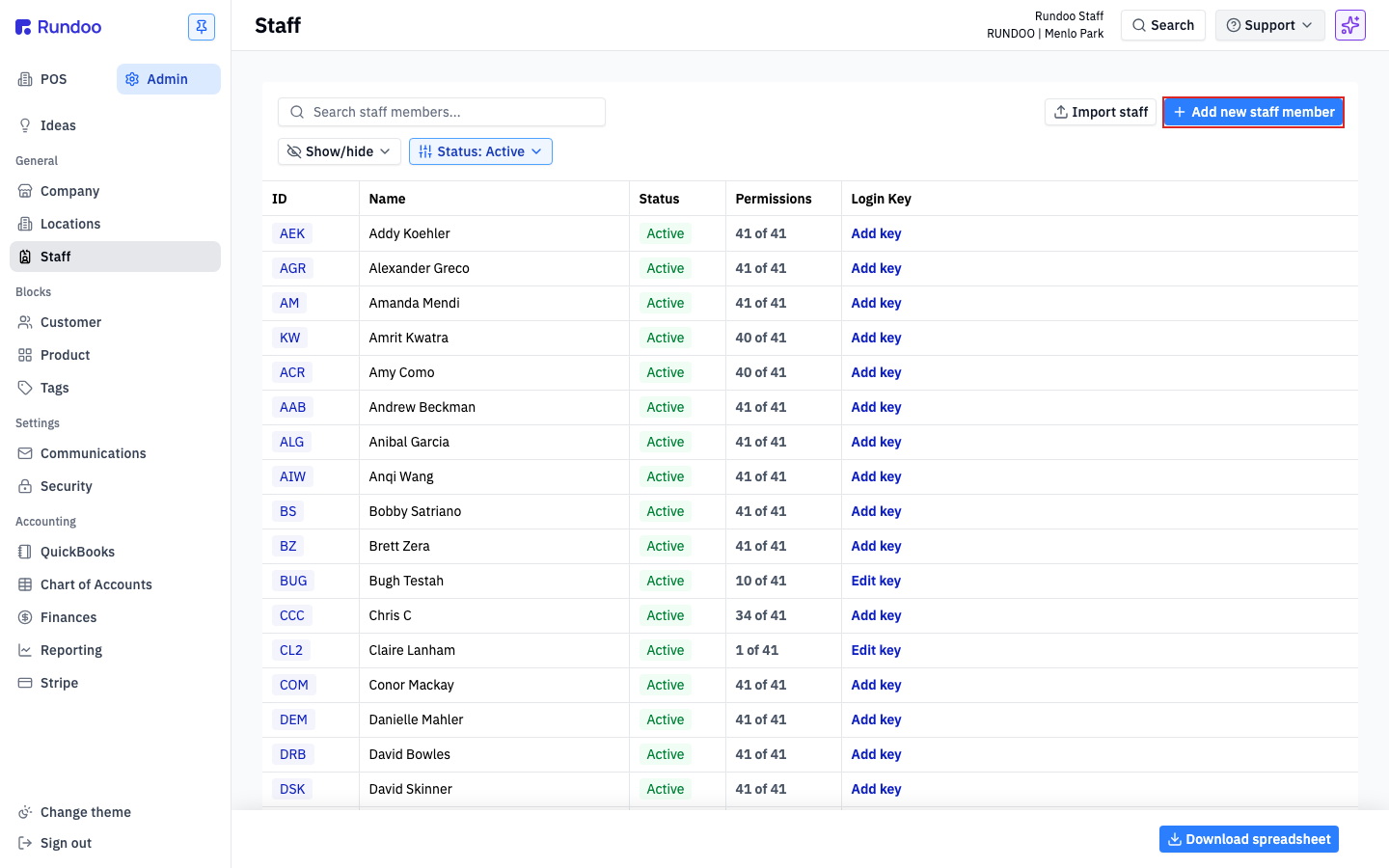1389x868 pixels.
Task: Click '34 of 41' permissions value
Action: (760, 615)
